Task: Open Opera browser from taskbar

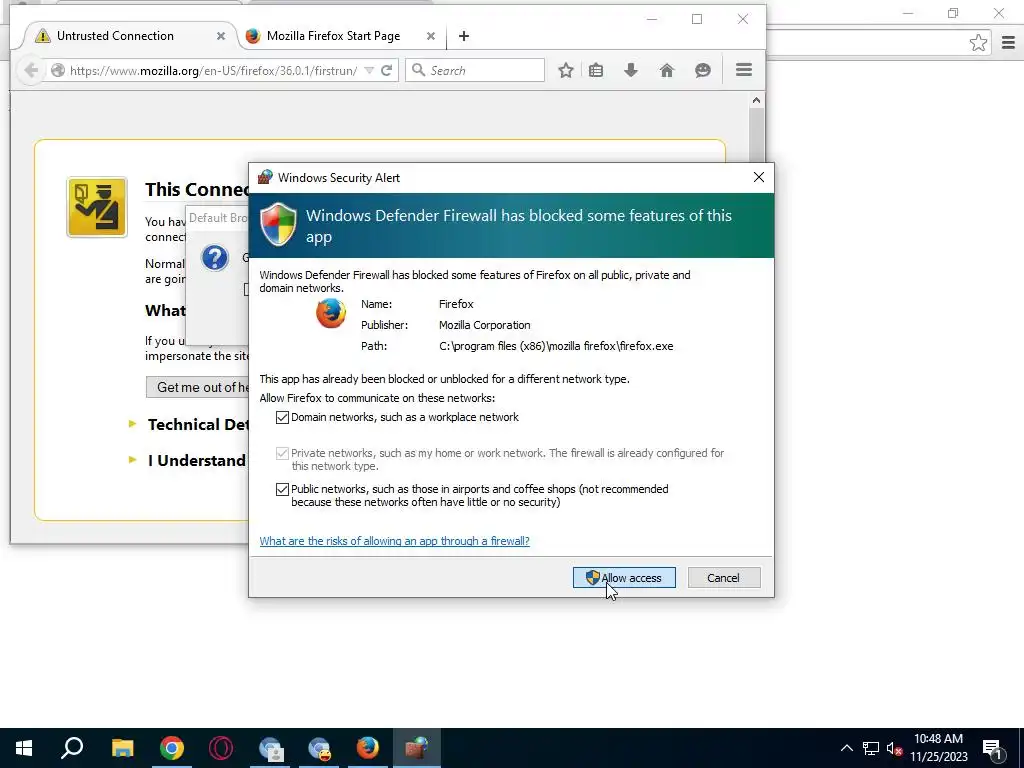Action: (x=221, y=748)
